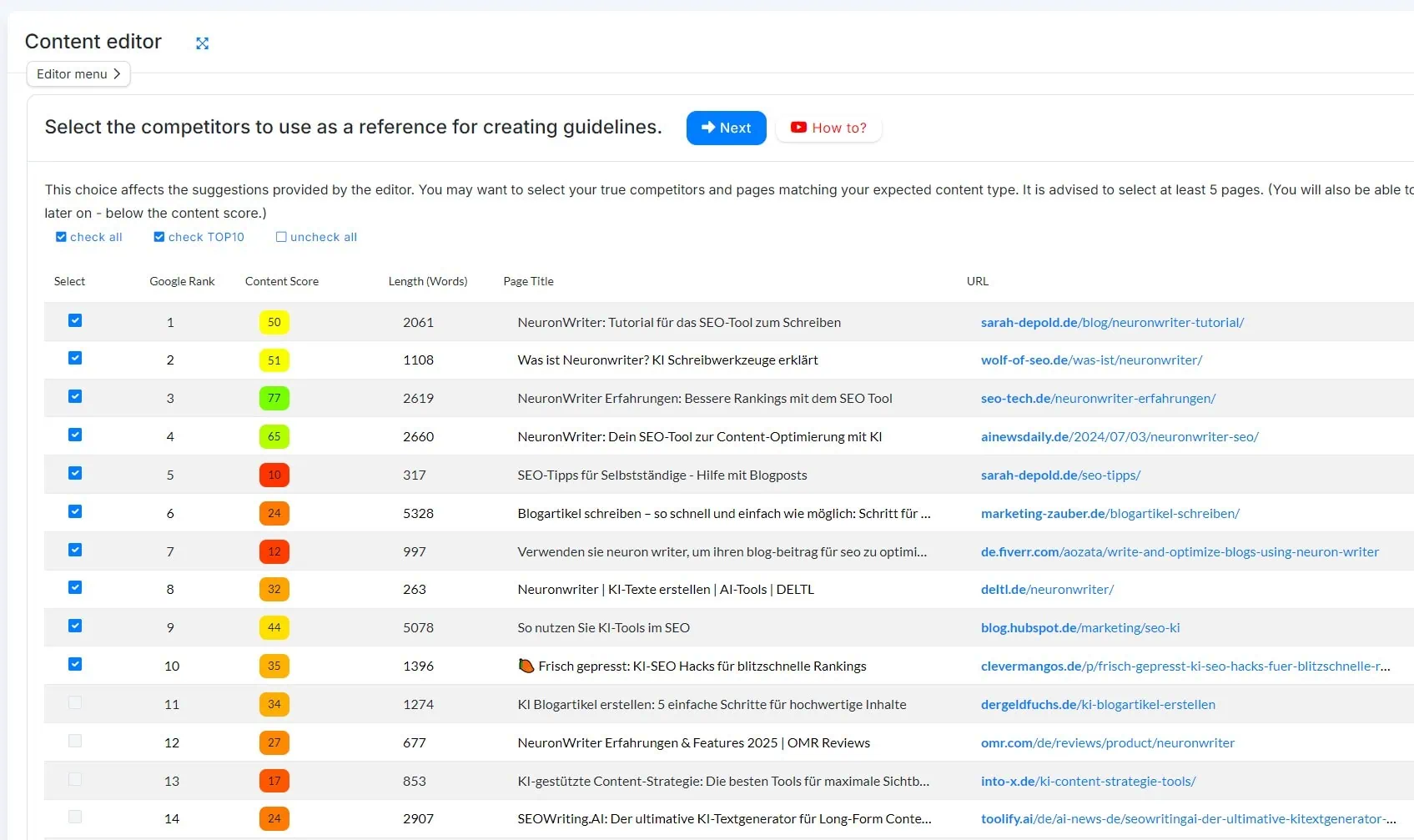This screenshot has height=840, width=1414.
Task: Check the rank 11 competitor checkbox
Action: pos(75,702)
